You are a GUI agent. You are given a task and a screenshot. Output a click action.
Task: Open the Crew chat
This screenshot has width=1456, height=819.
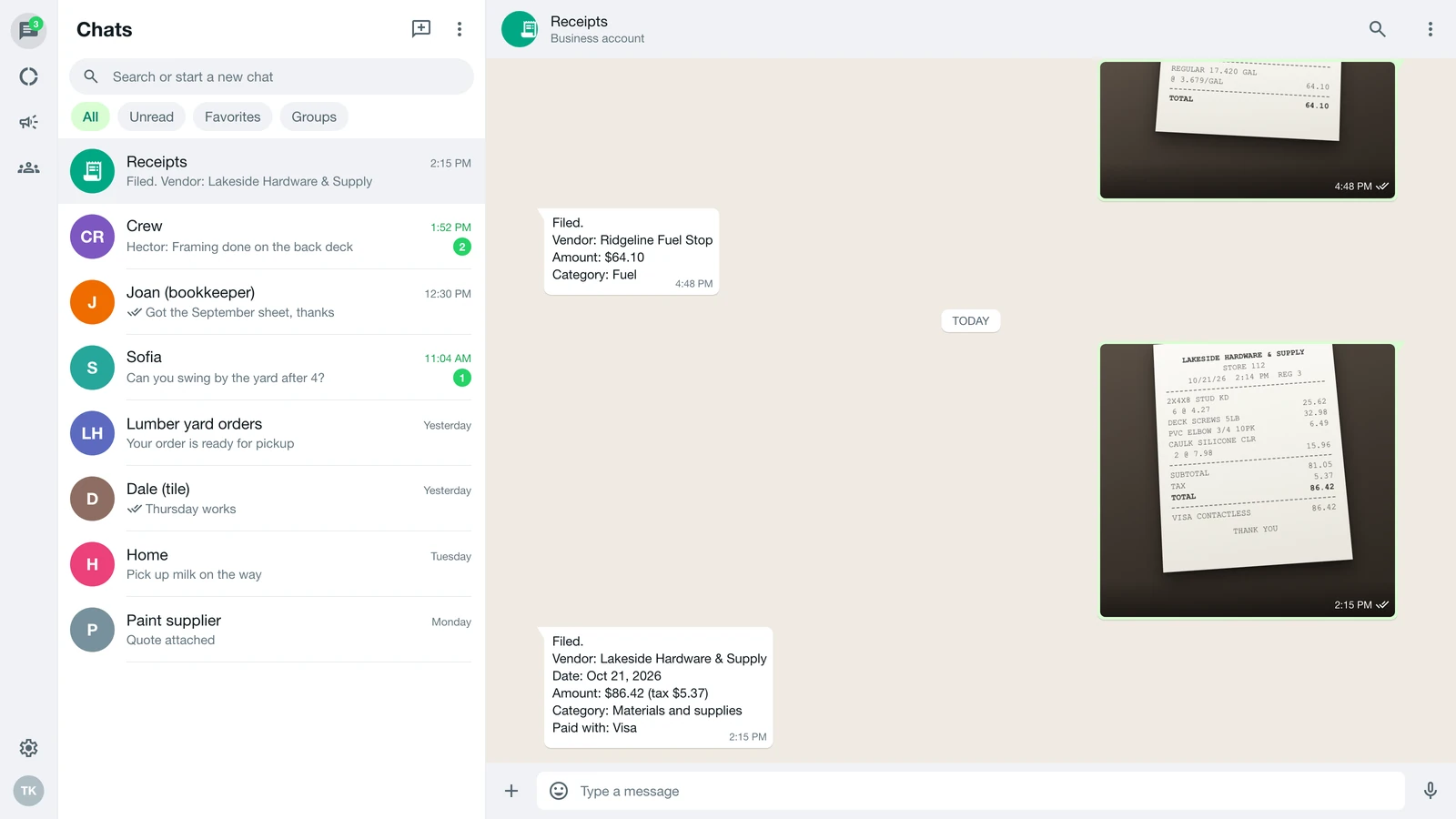click(271, 237)
